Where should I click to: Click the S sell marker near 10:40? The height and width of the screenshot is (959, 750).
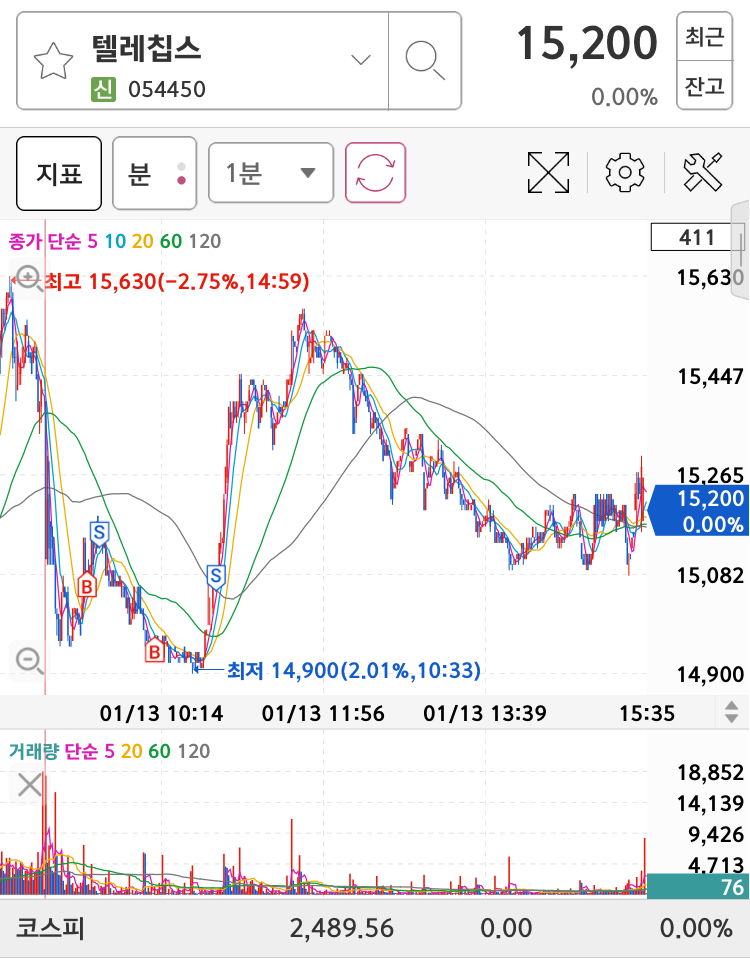click(x=215, y=576)
